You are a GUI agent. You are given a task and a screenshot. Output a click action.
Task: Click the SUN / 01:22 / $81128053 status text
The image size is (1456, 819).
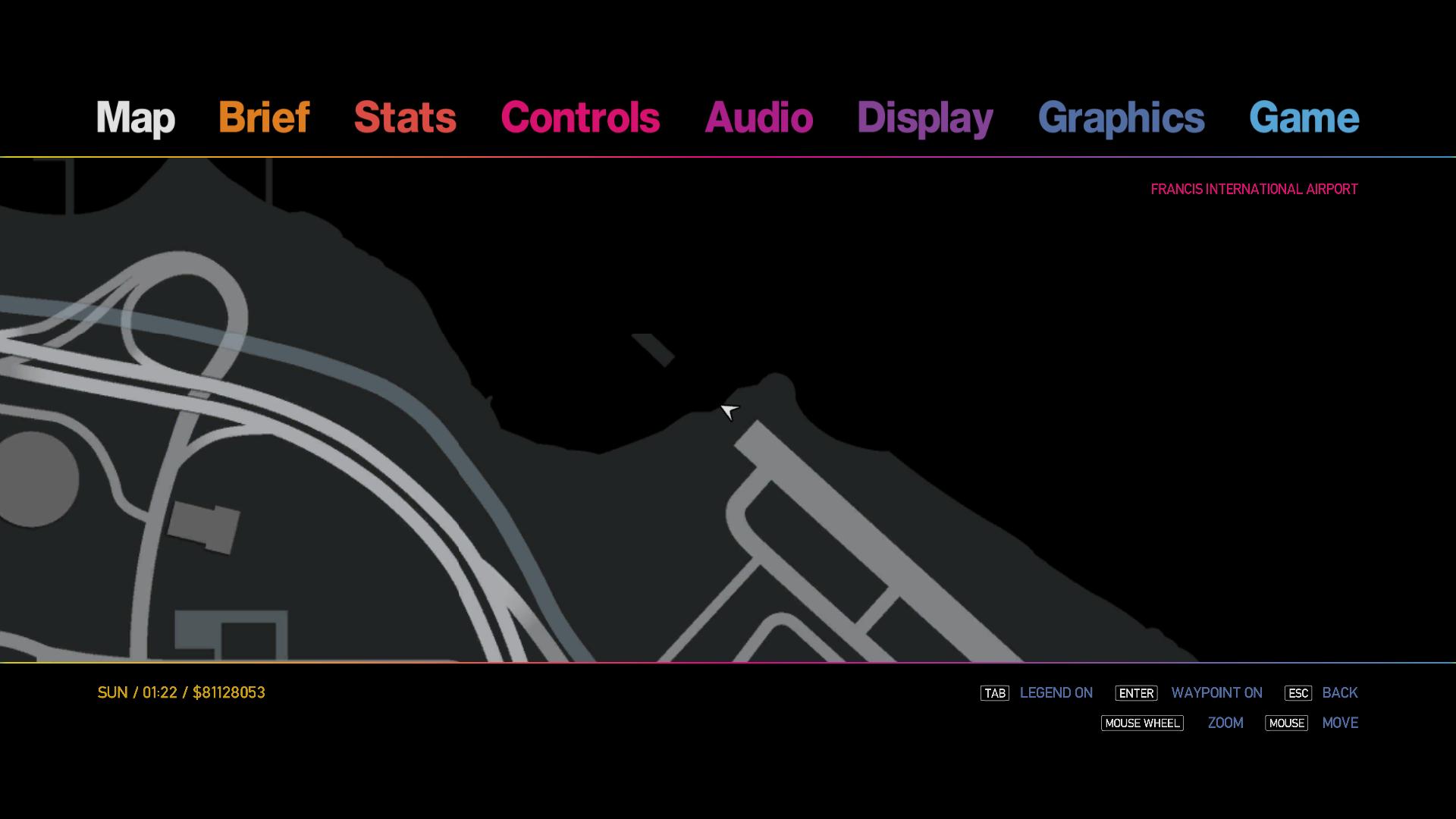click(181, 692)
